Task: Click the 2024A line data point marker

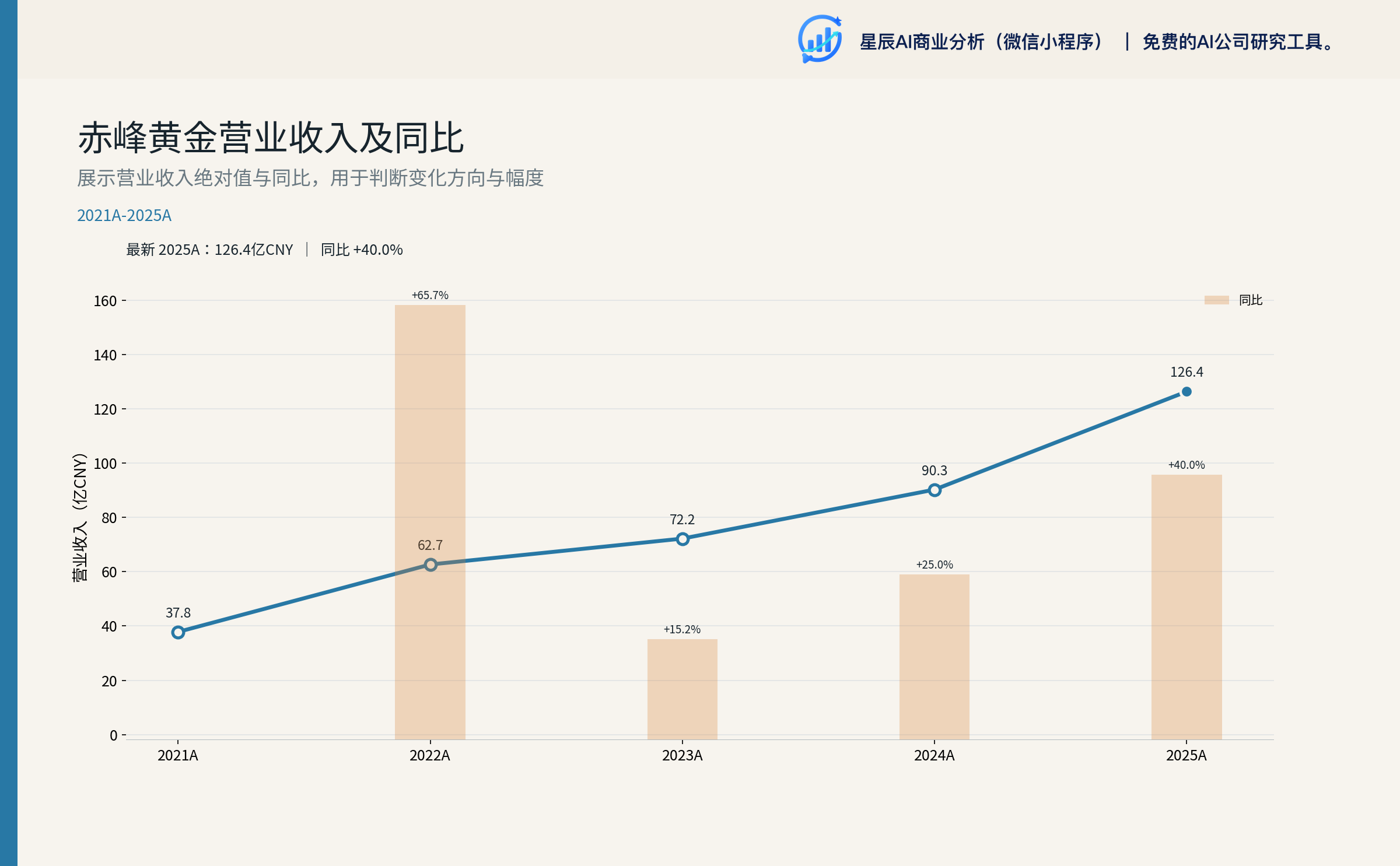Action: (x=935, y=490)
